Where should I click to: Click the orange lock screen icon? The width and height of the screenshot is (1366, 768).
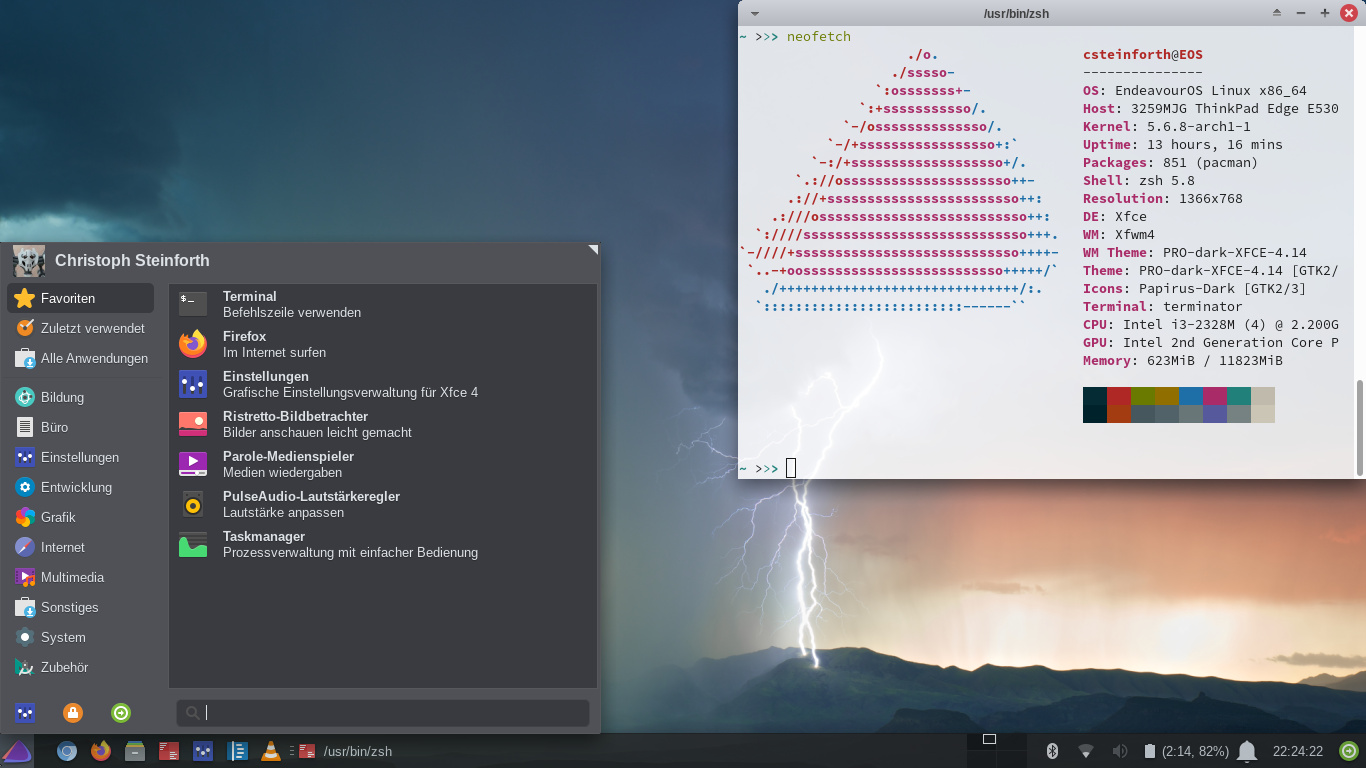coord(73,713)
